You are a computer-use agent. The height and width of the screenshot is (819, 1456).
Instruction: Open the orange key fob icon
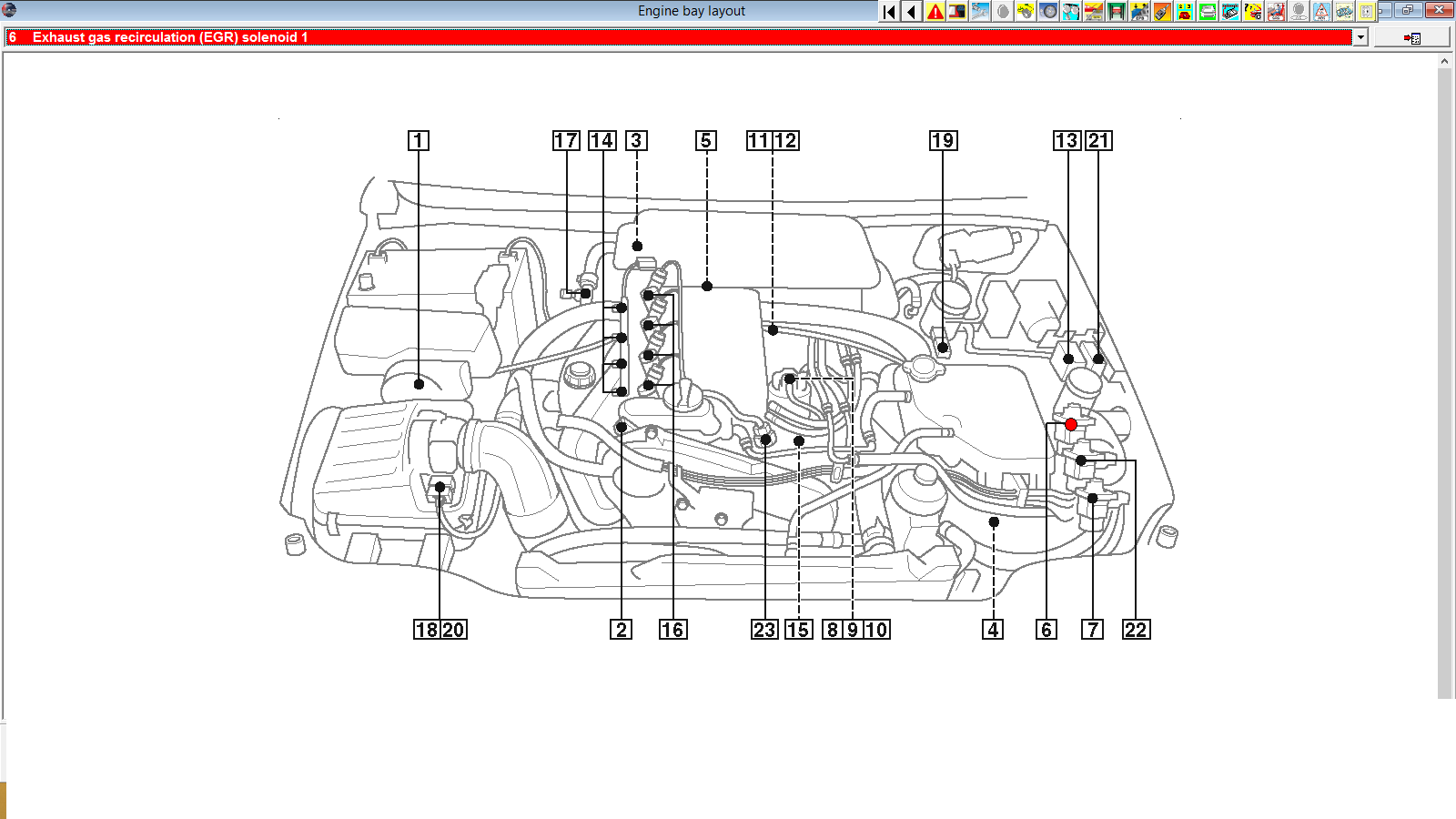coord(1162,12)
